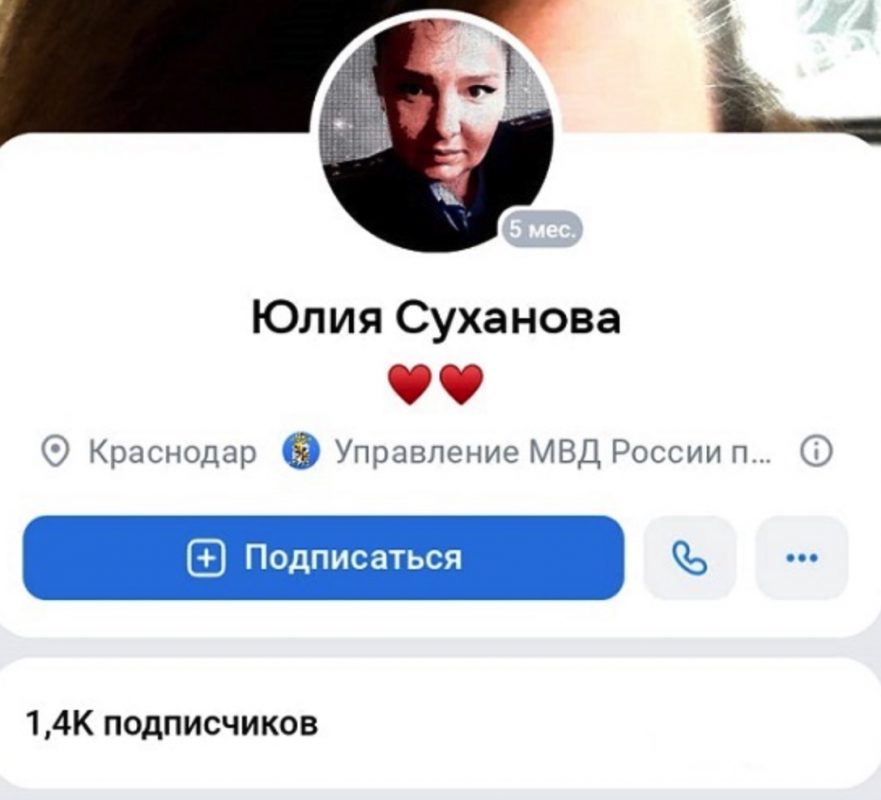The image size is (881, 800).
Task: Click the name "Юлия Суханова"
Action: (x=436, y=317)
